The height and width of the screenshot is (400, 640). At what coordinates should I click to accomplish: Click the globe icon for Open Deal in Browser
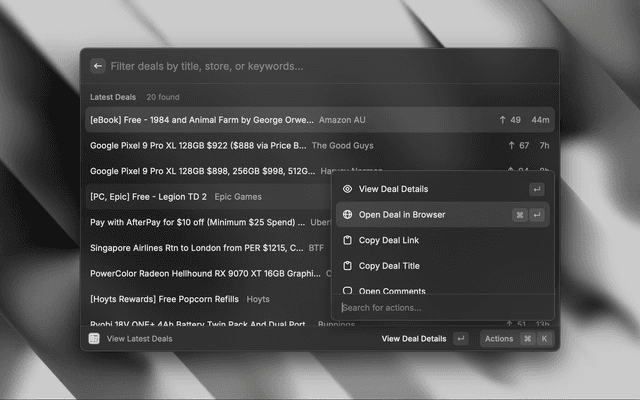coord(347,215)
